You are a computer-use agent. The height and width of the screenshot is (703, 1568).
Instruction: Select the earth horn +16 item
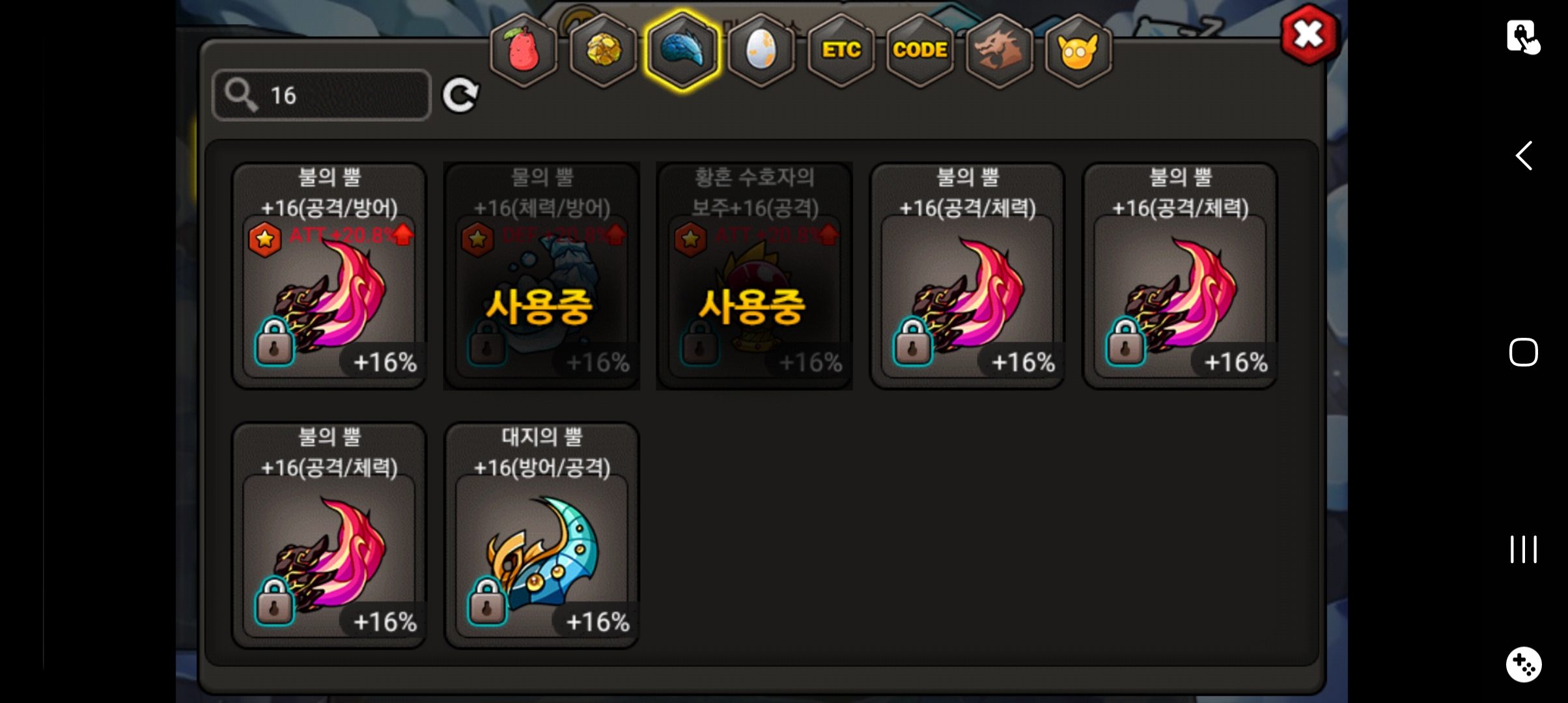coord(542,535)
